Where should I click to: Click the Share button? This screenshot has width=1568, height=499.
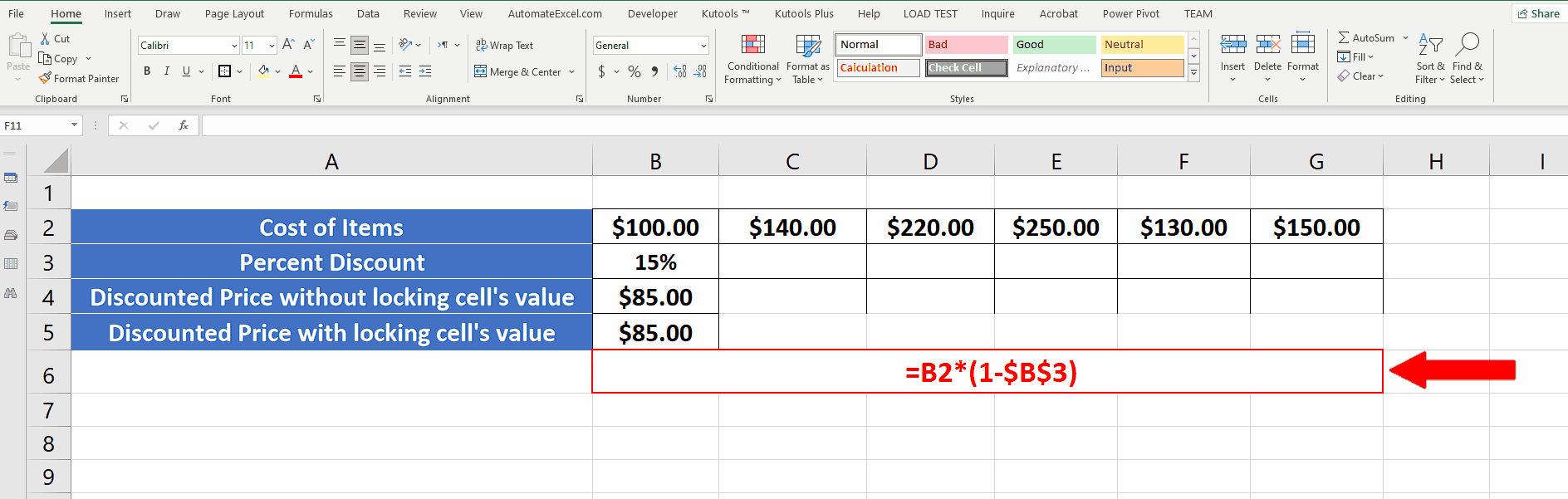[x=1539, y=13]
